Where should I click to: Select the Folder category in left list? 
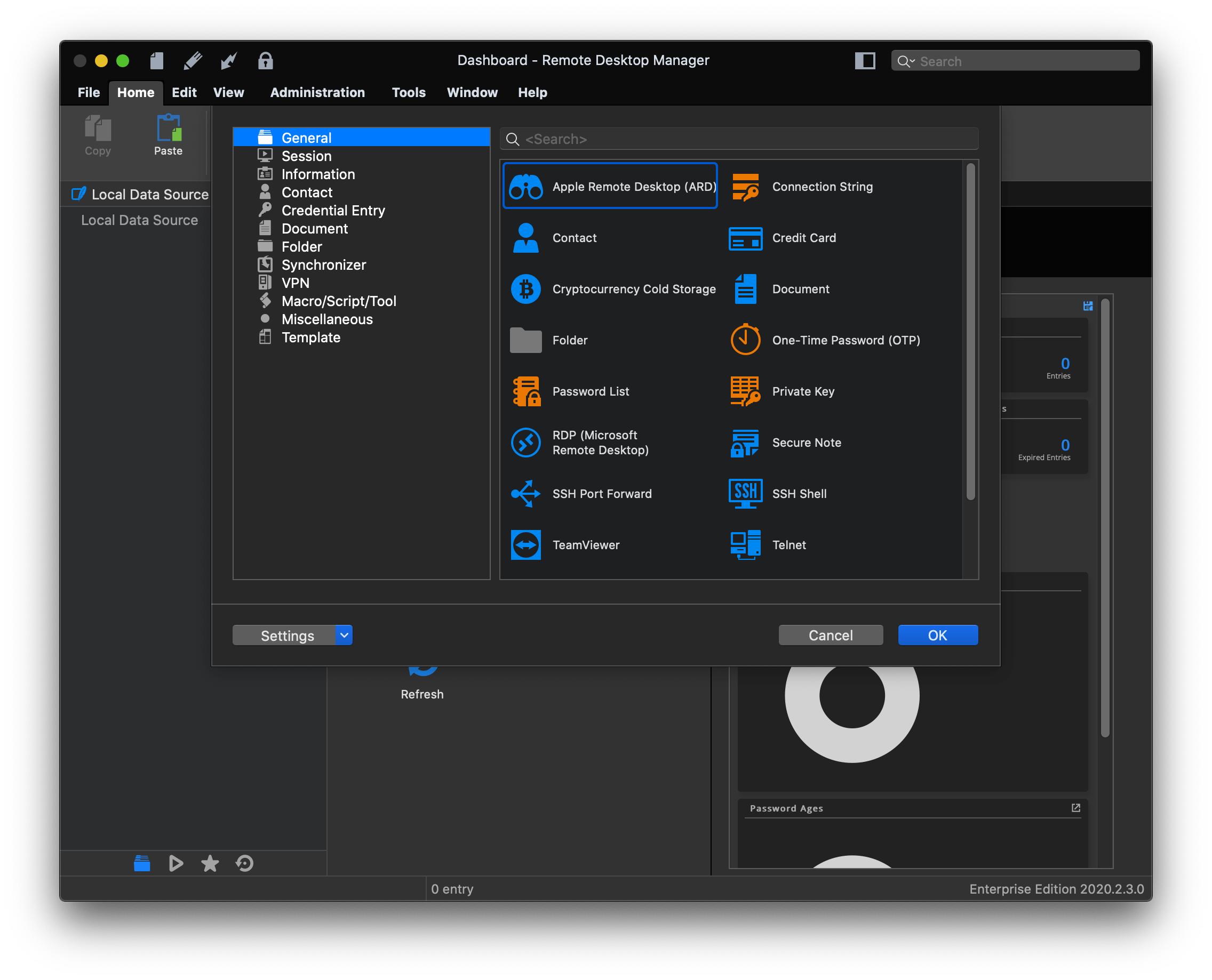(x=362, y=246)
